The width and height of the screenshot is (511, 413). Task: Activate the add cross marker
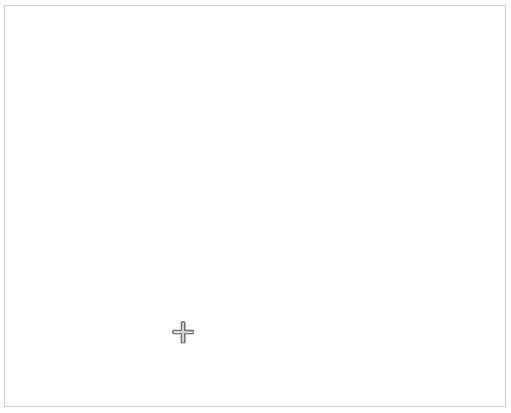183,332
